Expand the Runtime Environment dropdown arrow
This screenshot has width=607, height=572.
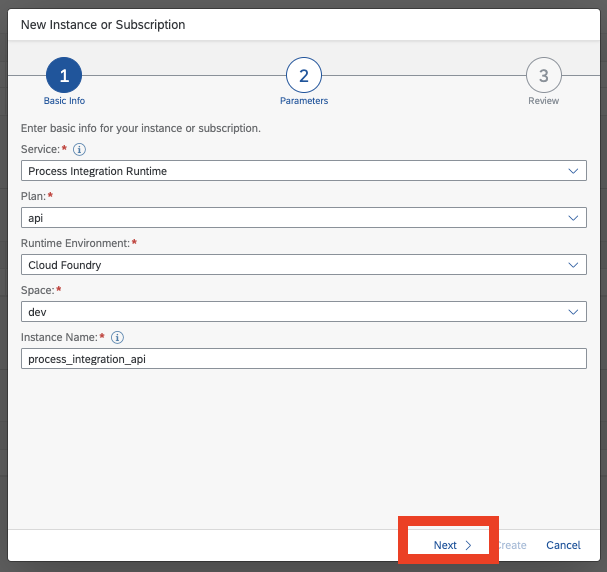coord(573,265)
